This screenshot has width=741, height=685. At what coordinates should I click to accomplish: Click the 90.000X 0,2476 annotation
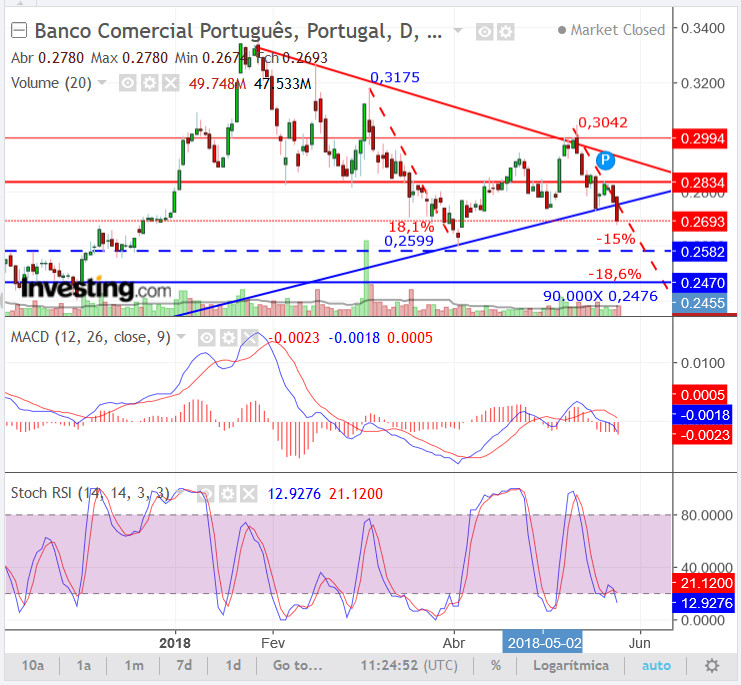(600, 296)
